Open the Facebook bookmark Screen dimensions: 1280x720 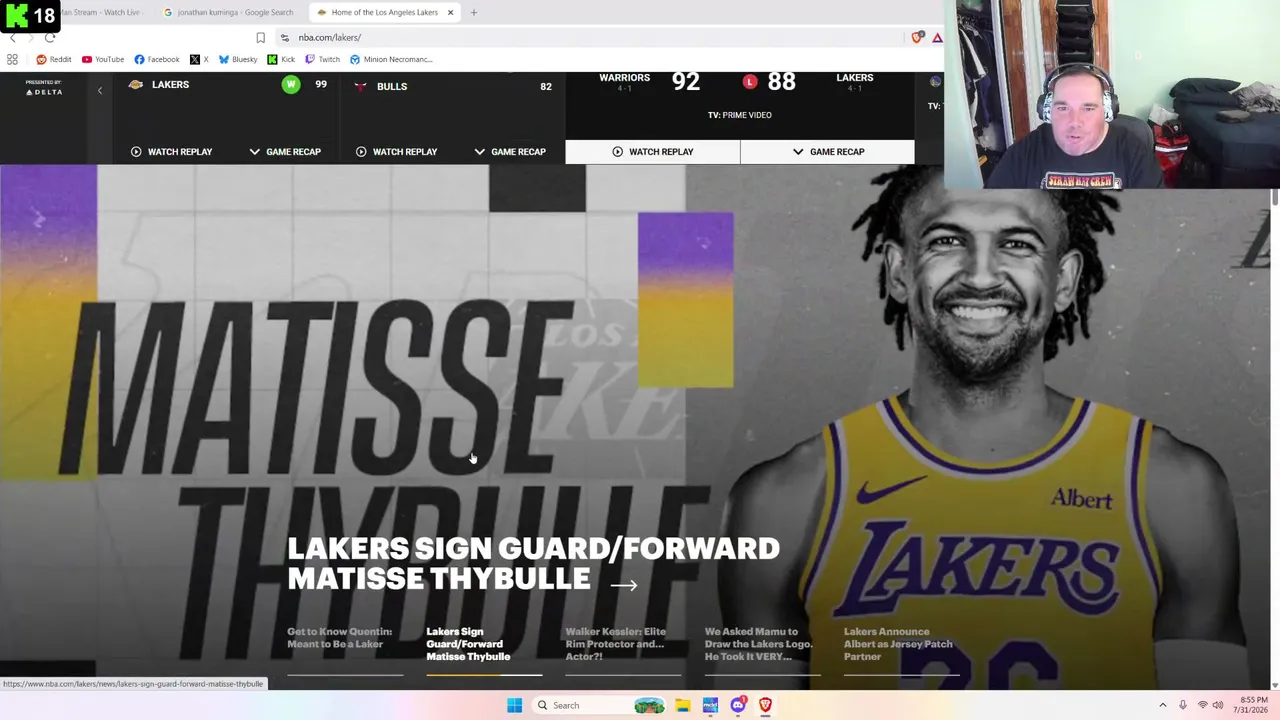click(157, 59)
